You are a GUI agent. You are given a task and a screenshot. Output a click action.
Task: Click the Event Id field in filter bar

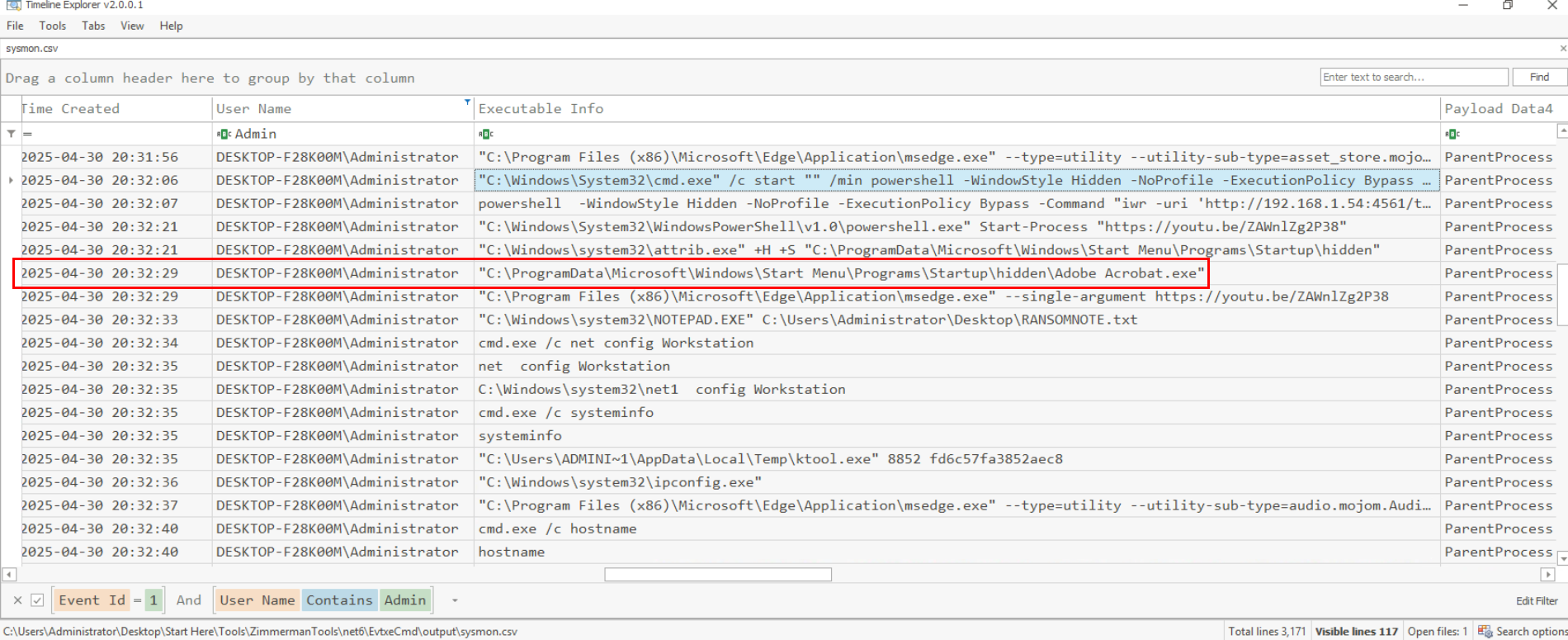tap(92, 600)
